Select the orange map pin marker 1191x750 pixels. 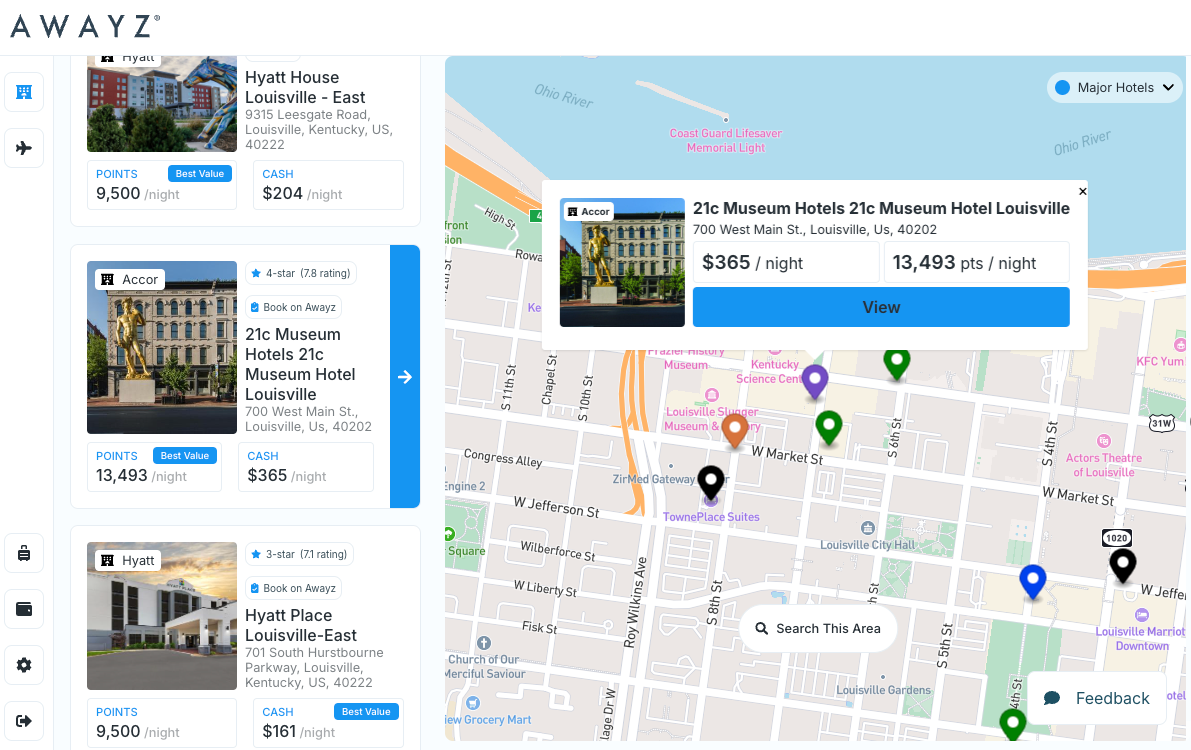point(735,430)
